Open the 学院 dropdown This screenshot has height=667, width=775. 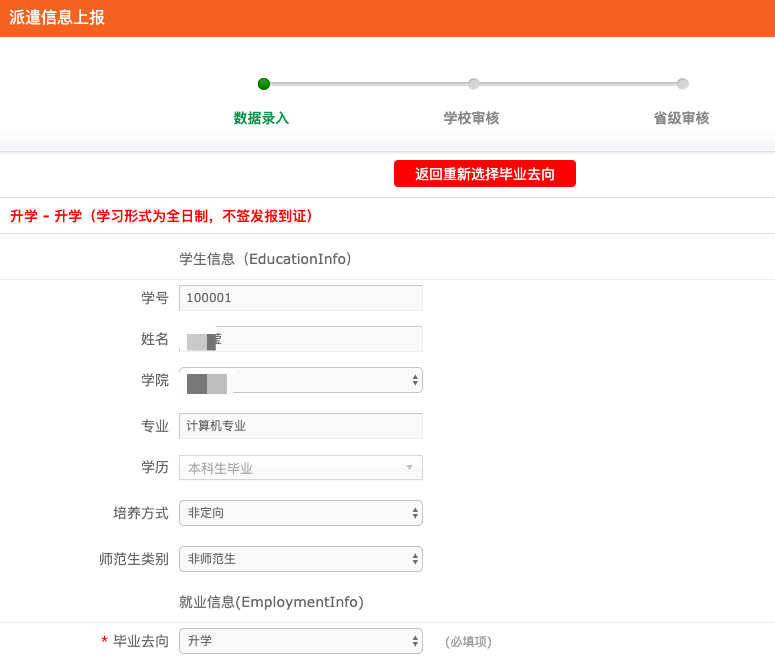300,380
